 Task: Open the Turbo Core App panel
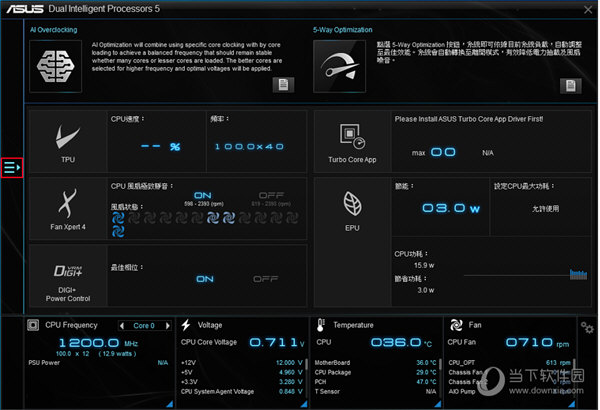coord(352,142)
